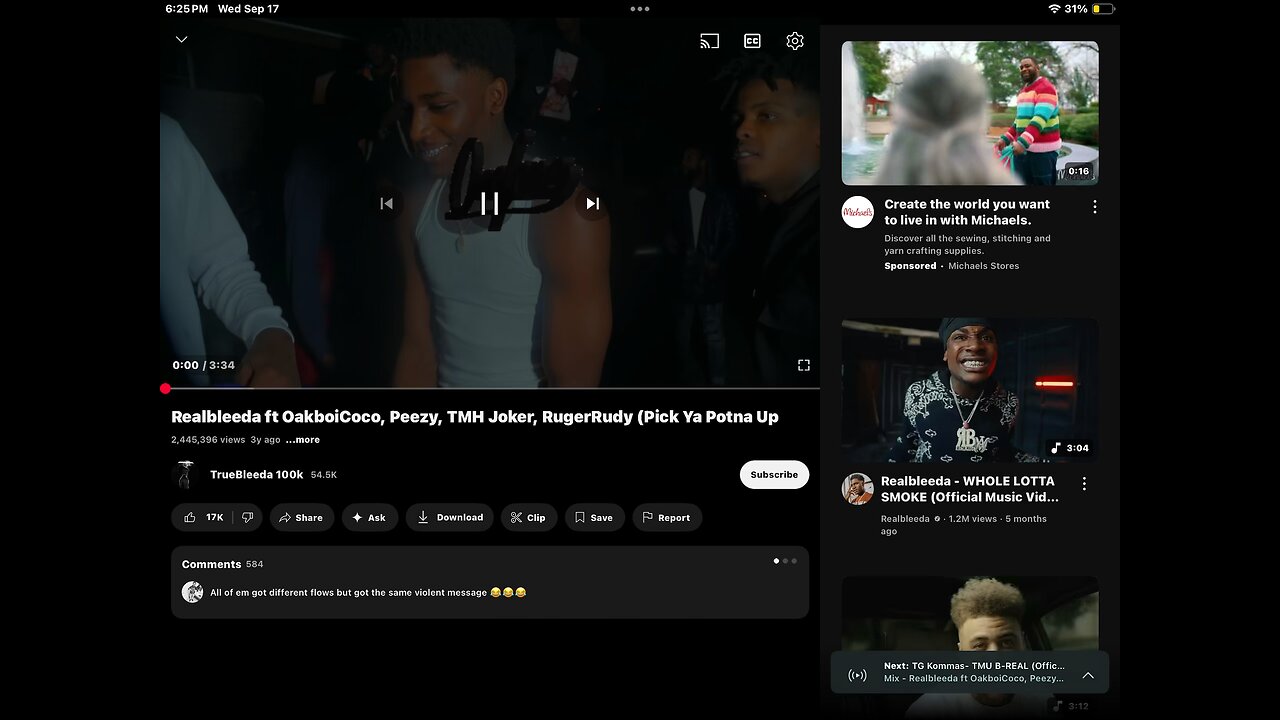Viewport: 1280px width, 720px height.
Task: Play the third suggested video thumbnail
Action: 970,613
